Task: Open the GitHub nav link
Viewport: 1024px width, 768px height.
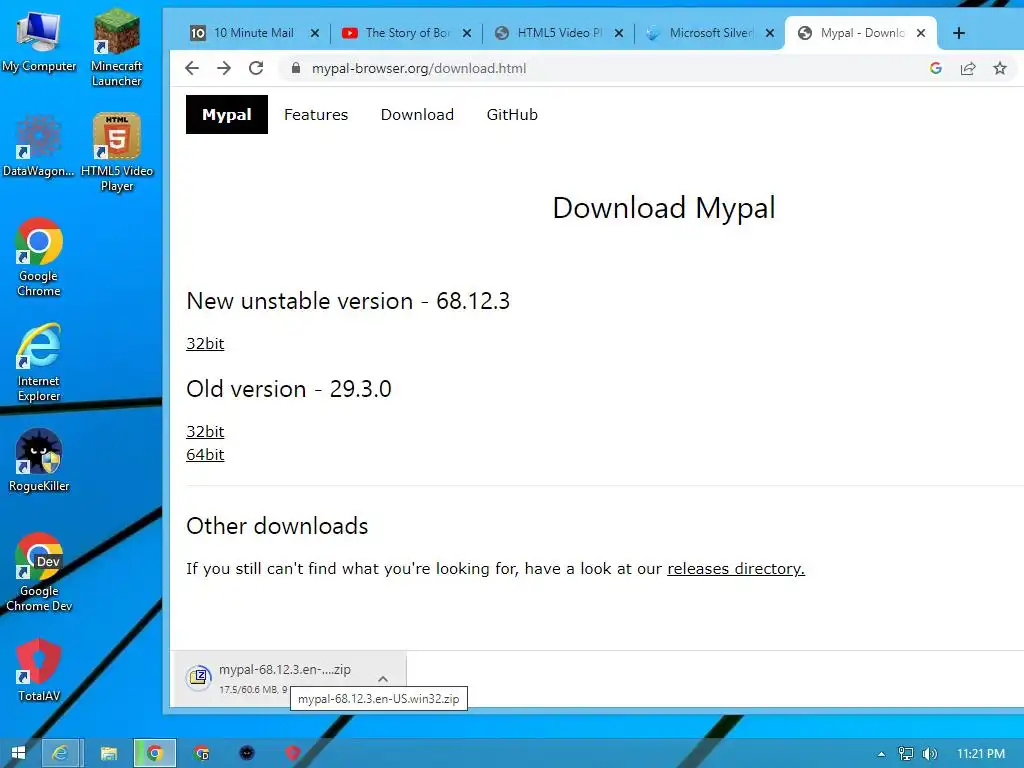Action: pyautogui.click(x=512, y=114)
